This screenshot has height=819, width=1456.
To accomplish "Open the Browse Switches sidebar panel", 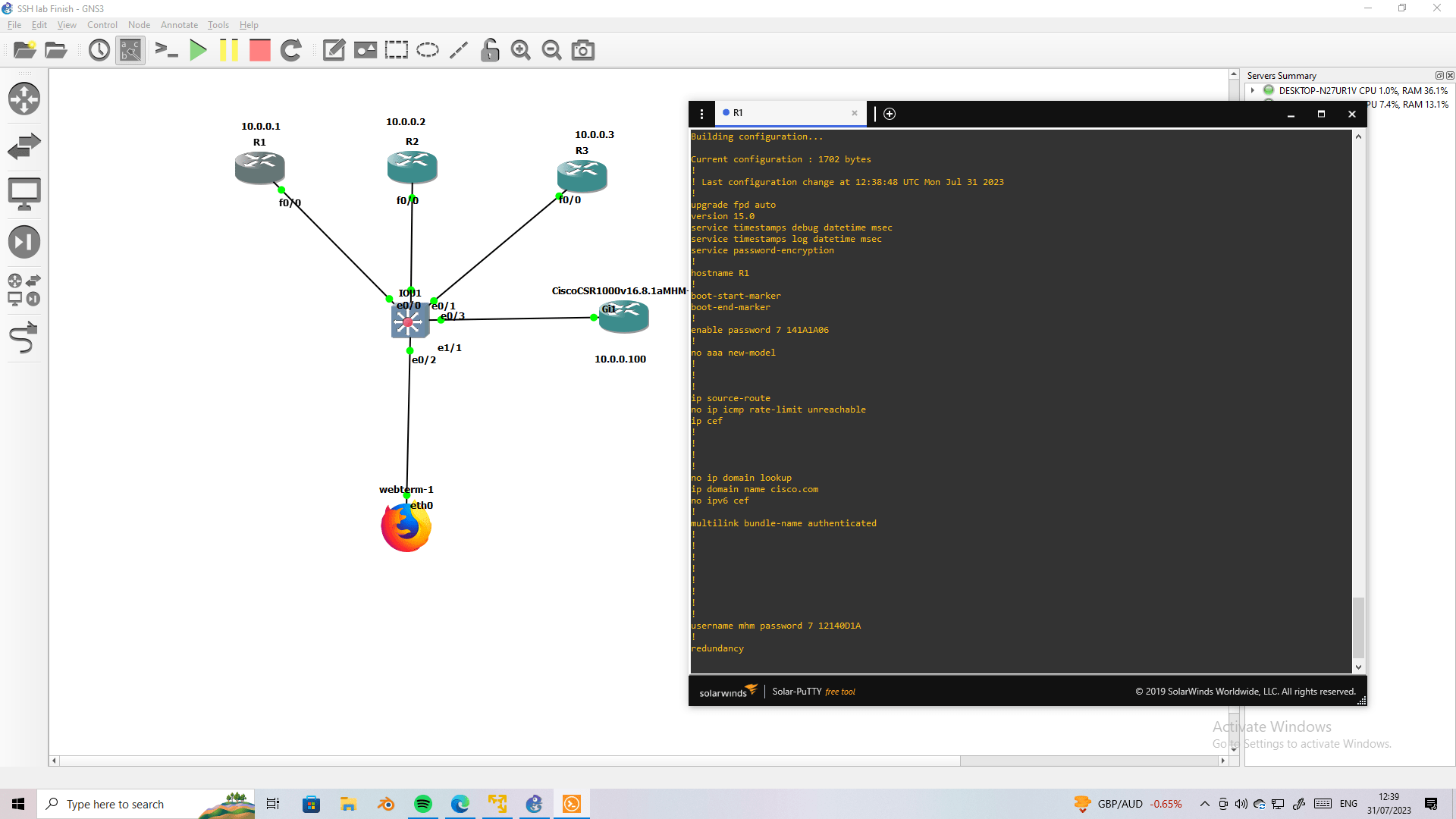I will click(x=24, y=146).
